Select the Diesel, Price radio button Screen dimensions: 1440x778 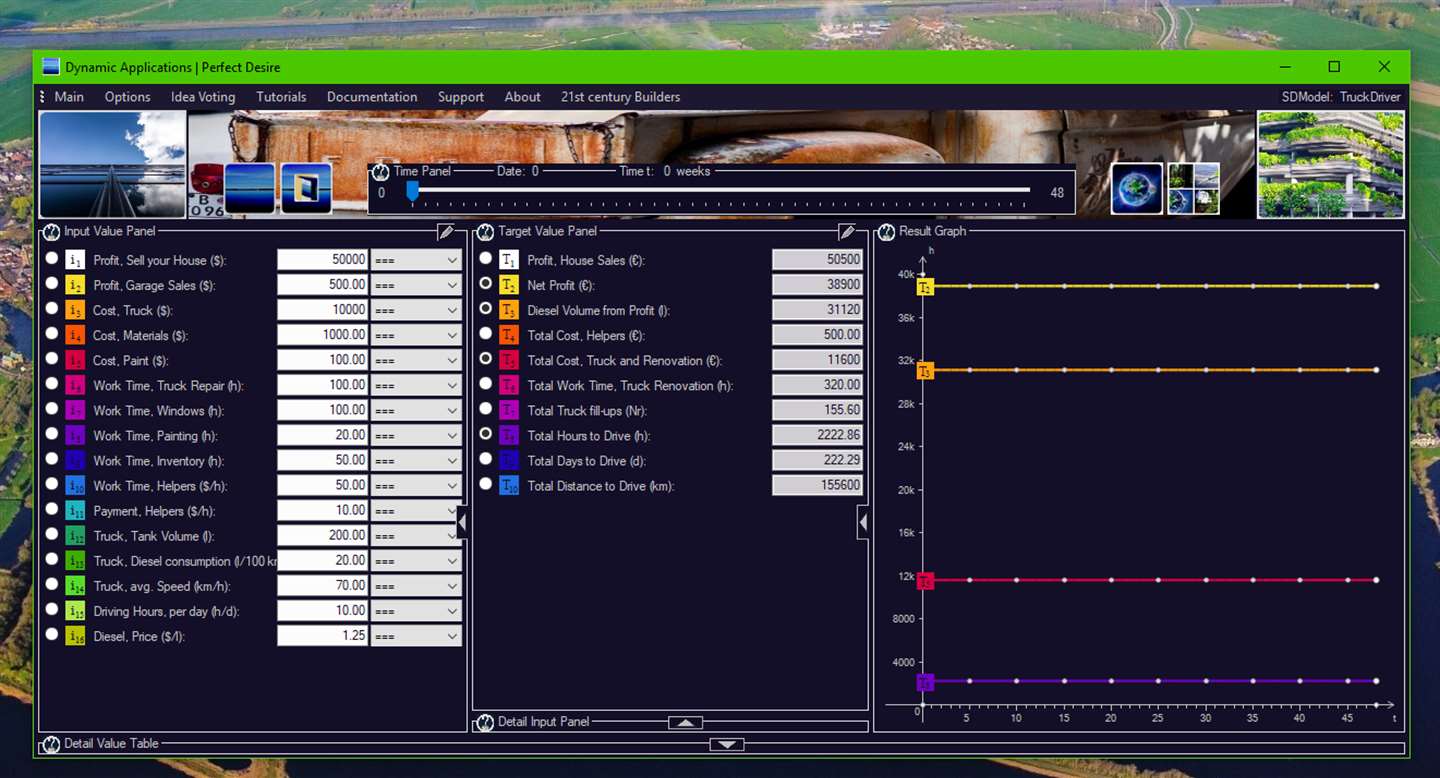pyautogui.click(x=52, y=634)
